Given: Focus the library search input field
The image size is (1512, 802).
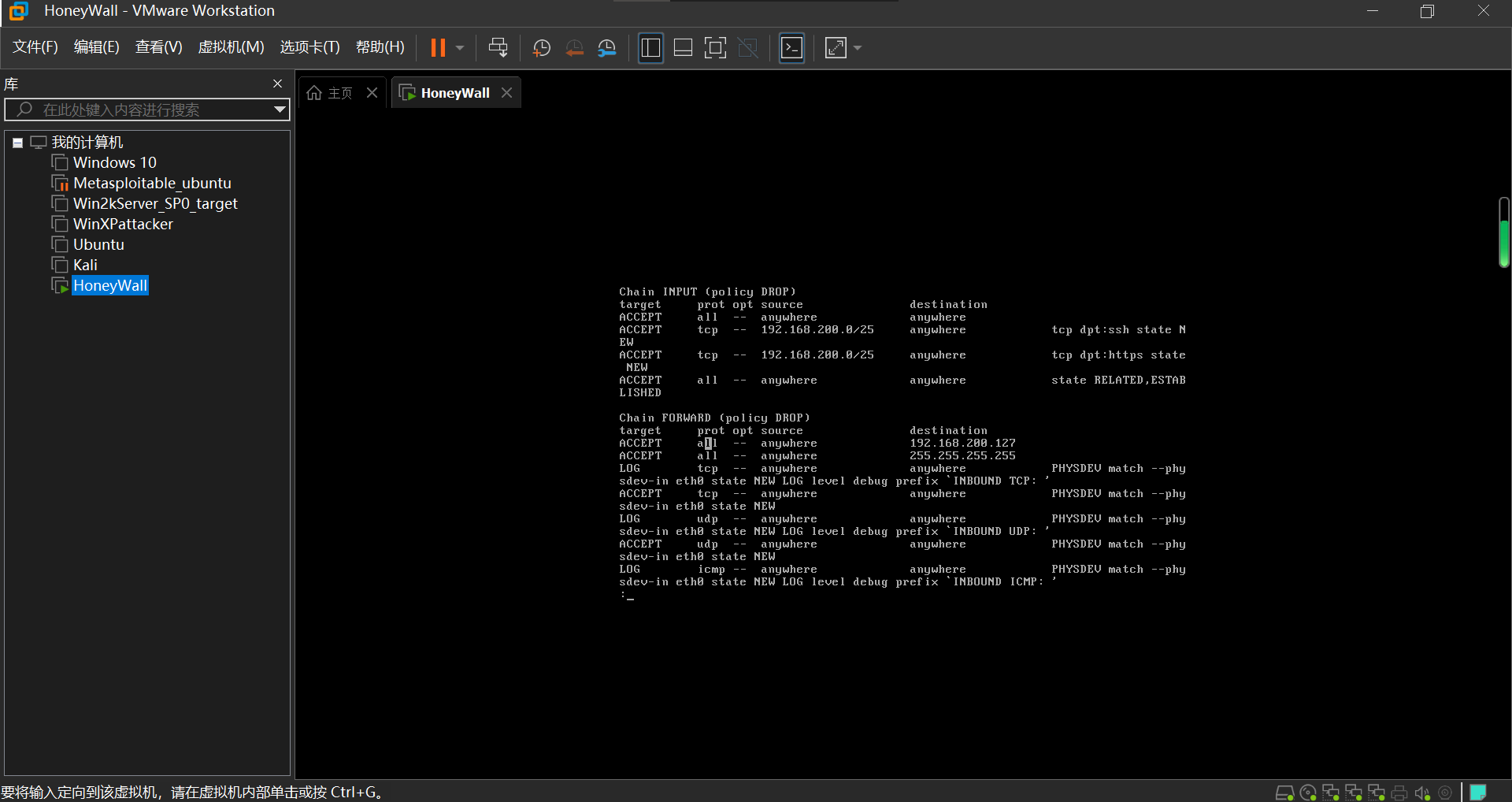Looking at the screenshot, I should coord(146,110).
